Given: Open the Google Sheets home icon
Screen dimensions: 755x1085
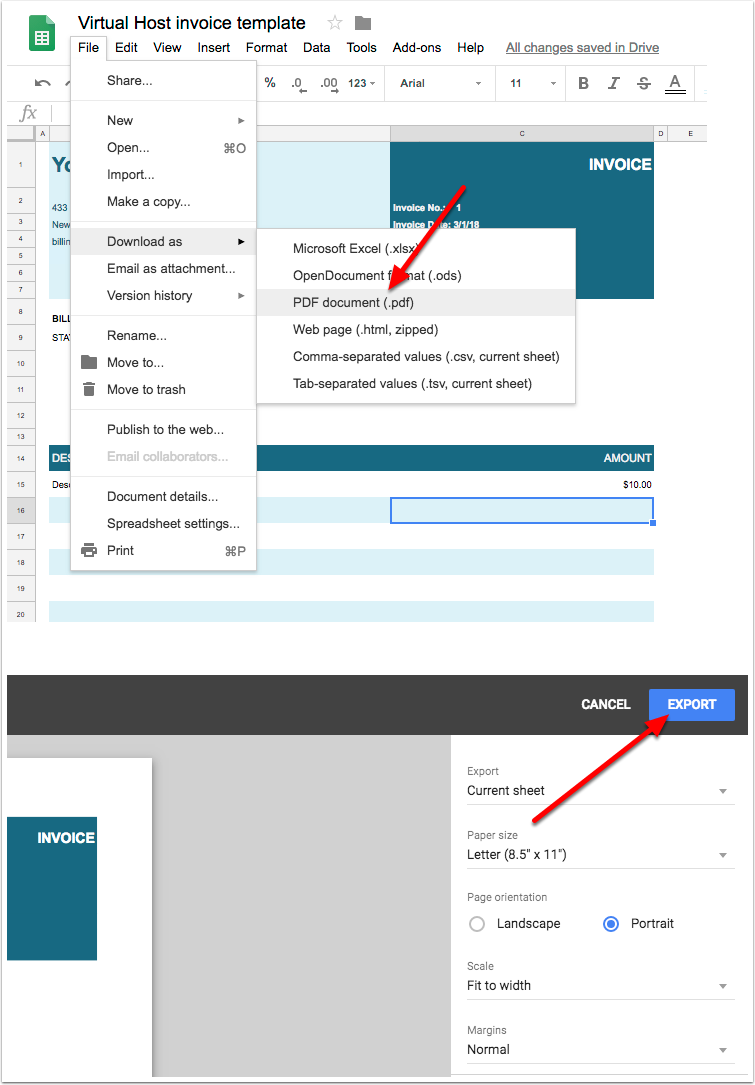Looking at the screenshot, I should point(42,33).
